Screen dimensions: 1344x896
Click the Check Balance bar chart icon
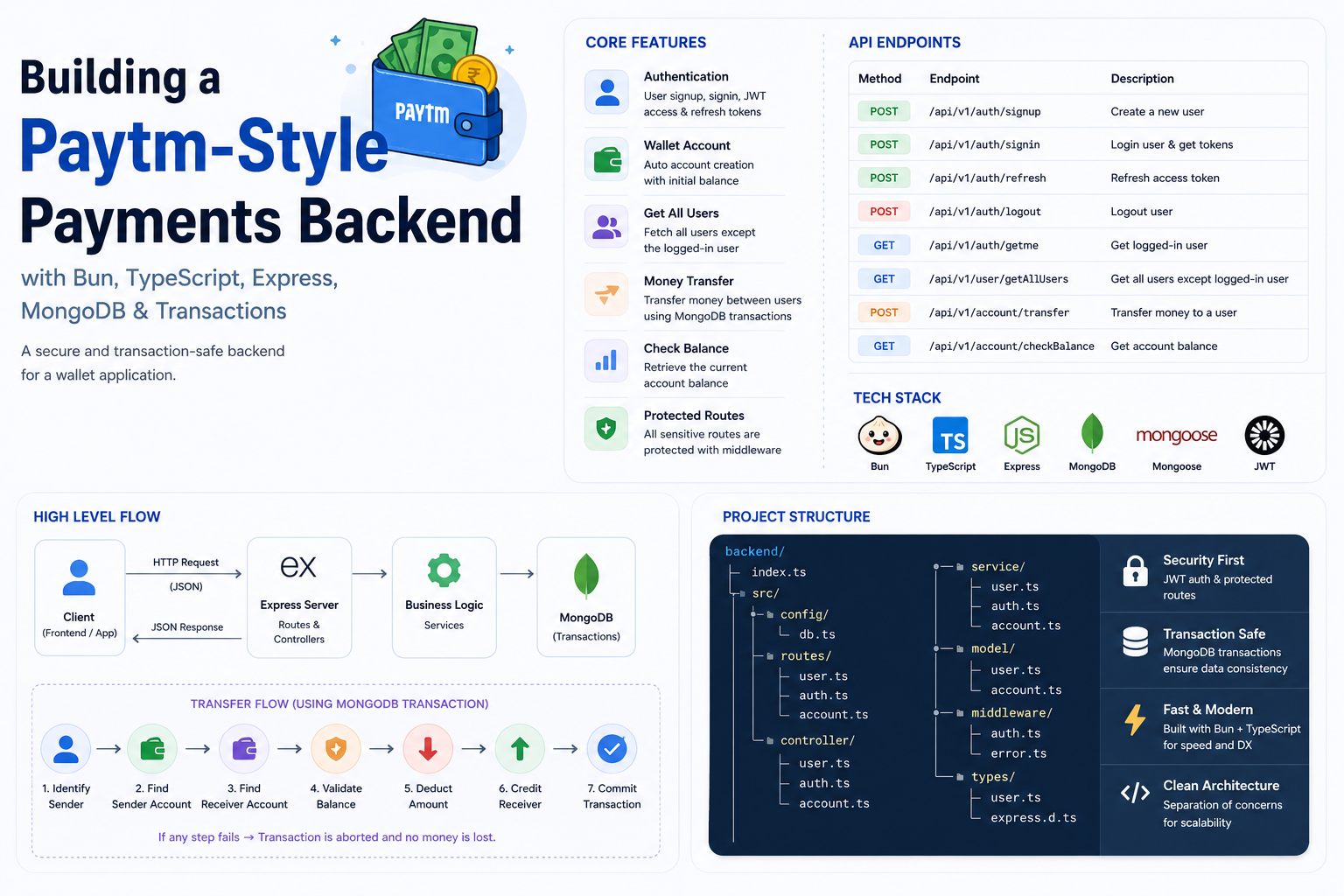pyautogui.click(x=606, y=360)
